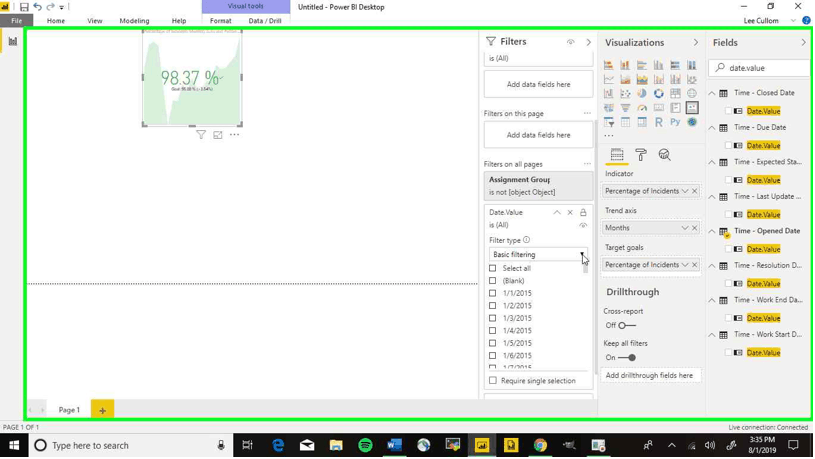Check the 1/3/2015 date value
Viewport: 815px width, 459px height.
click(x=492, y=318)
